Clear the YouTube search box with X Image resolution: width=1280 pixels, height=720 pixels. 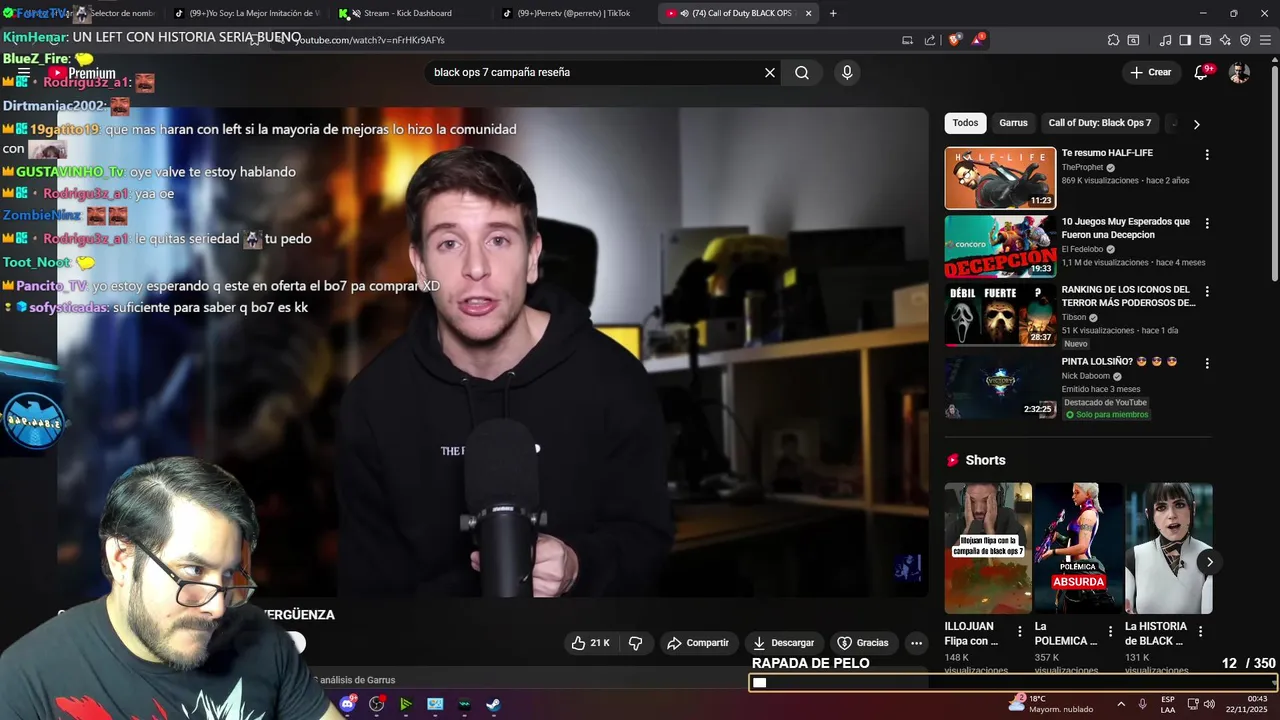(x=770, y=72)
